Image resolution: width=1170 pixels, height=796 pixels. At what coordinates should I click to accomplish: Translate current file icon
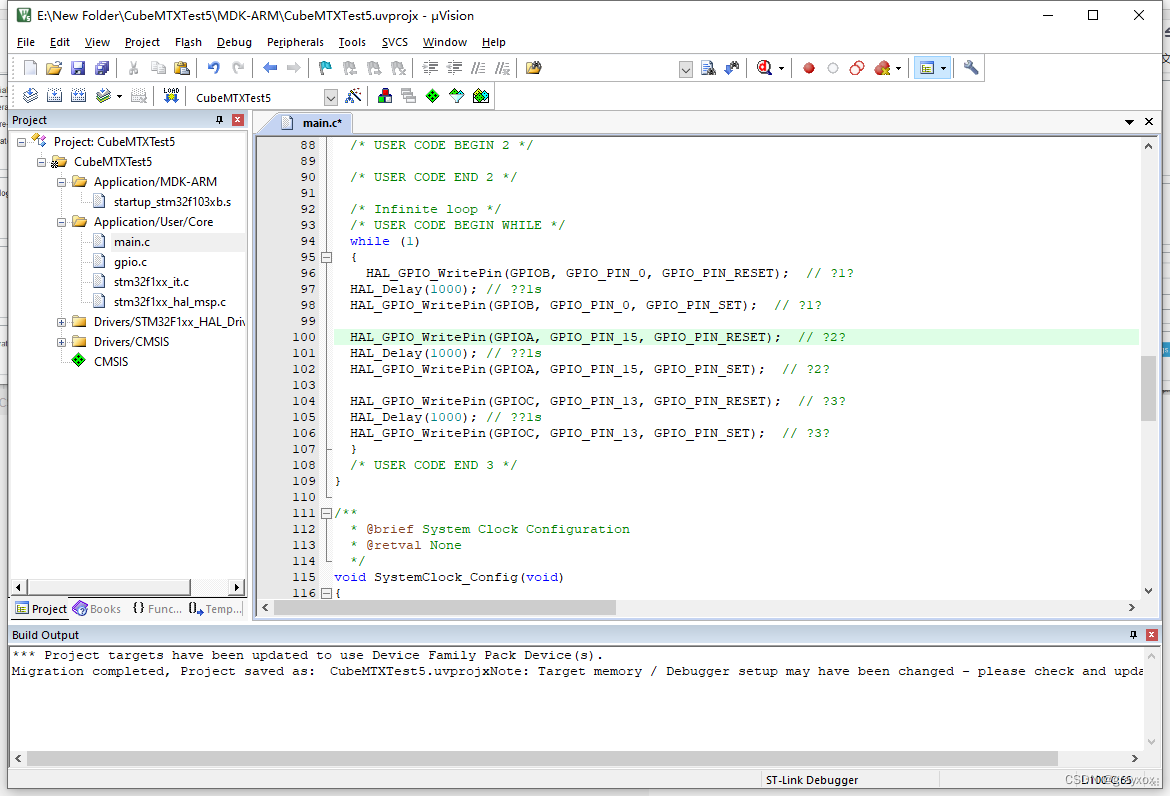30,95
